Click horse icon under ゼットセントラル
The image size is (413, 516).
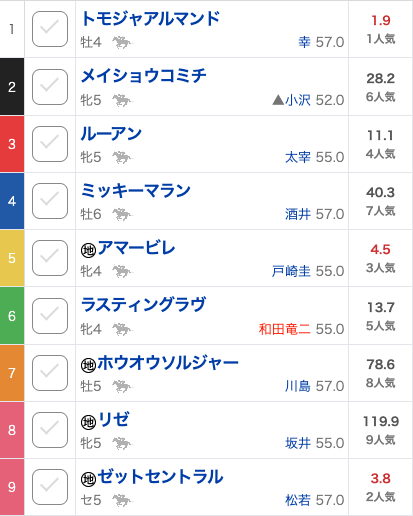point(122,500)
